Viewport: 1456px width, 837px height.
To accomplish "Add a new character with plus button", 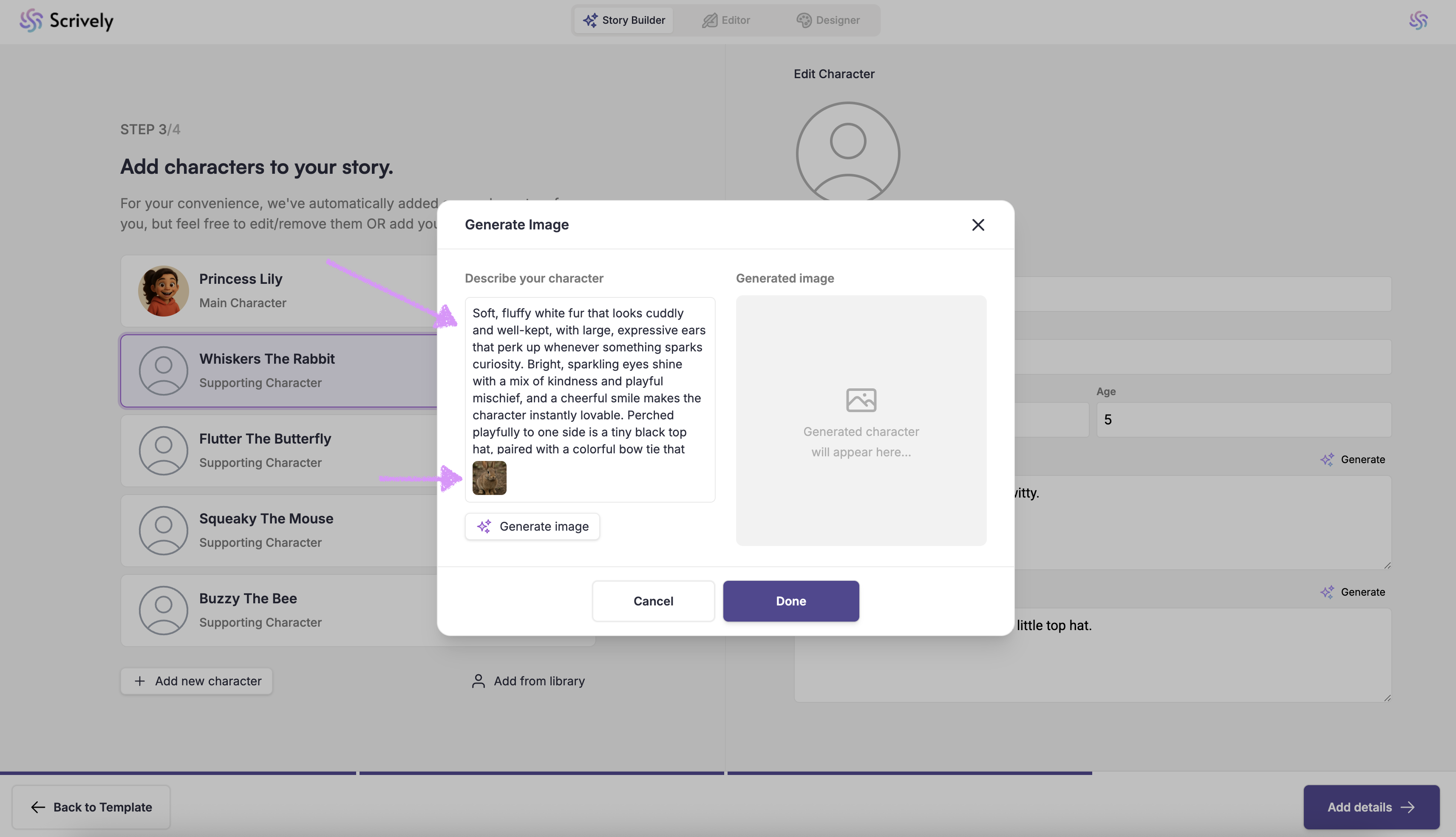I will [197, 681].
